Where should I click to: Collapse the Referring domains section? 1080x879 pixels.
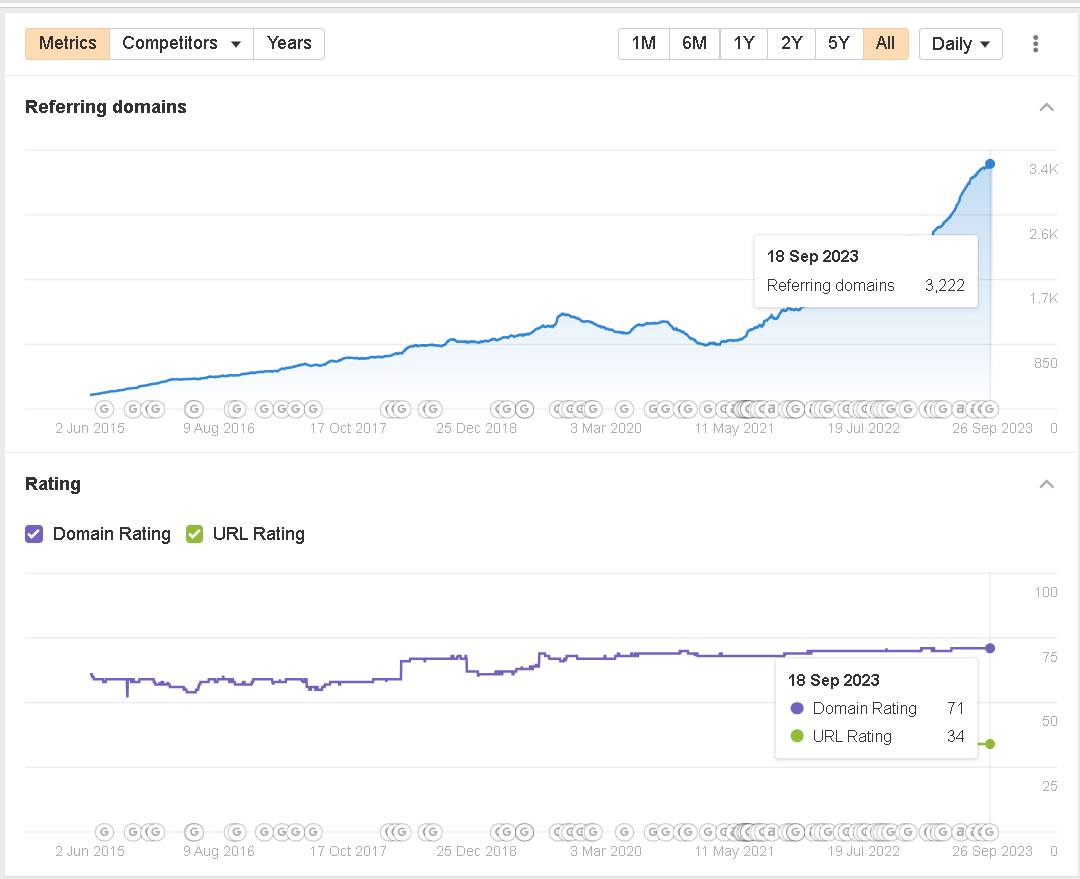click(1046, 107)
